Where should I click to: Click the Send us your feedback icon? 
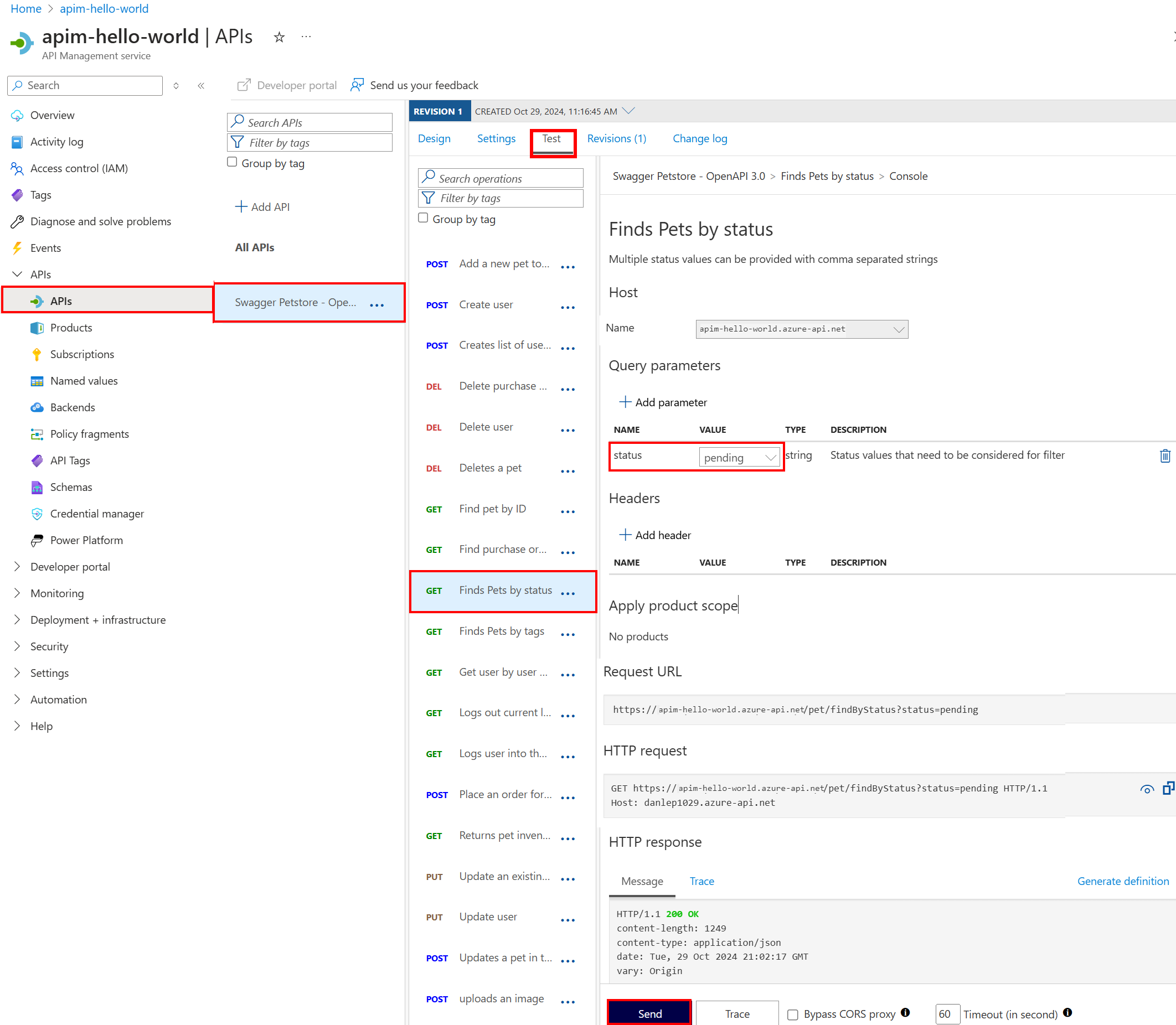pyautogui.click(x=358, y=85)
